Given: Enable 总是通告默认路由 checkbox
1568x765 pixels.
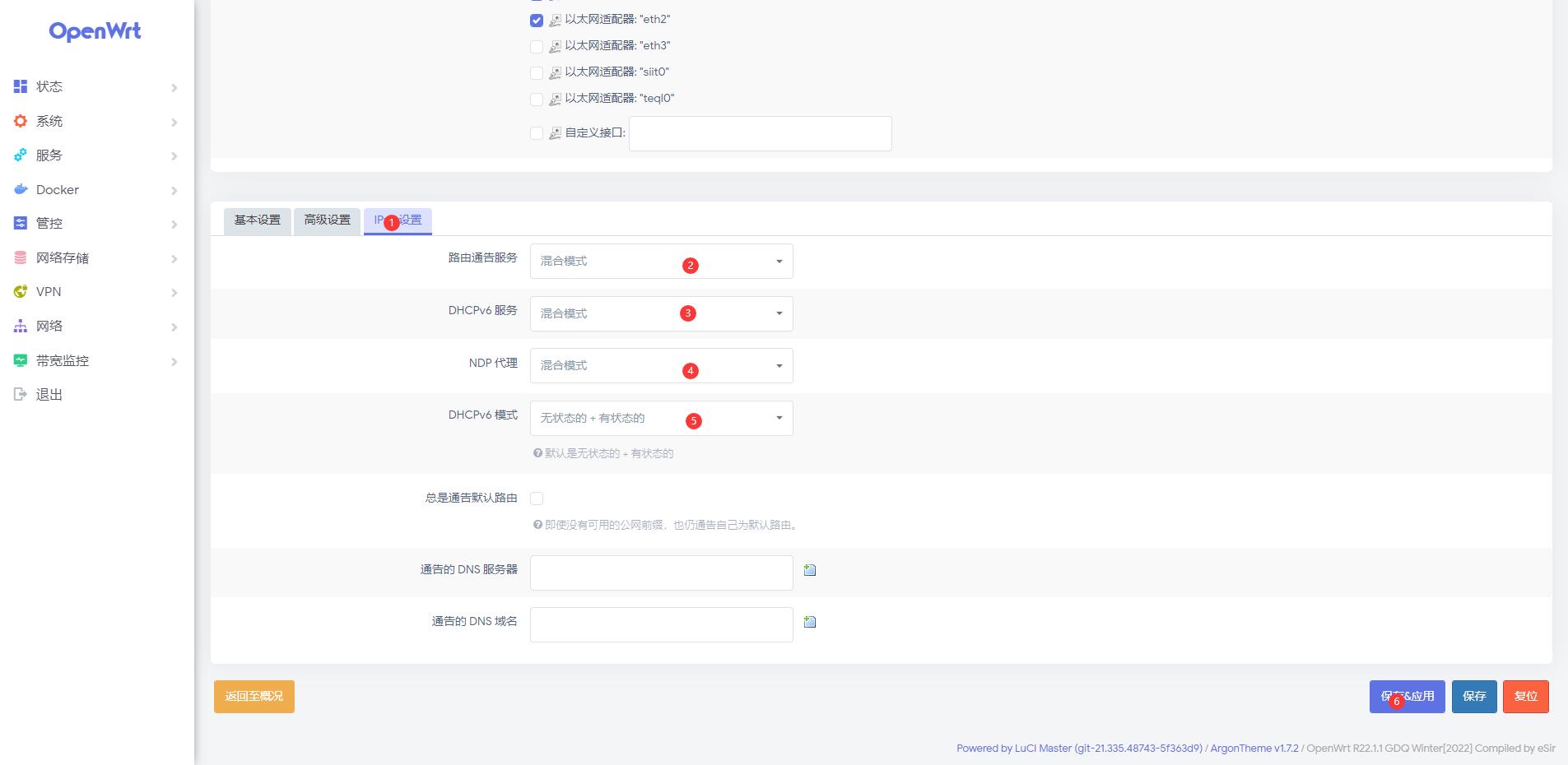Looking at the screenshot, I should click(537, 498).
